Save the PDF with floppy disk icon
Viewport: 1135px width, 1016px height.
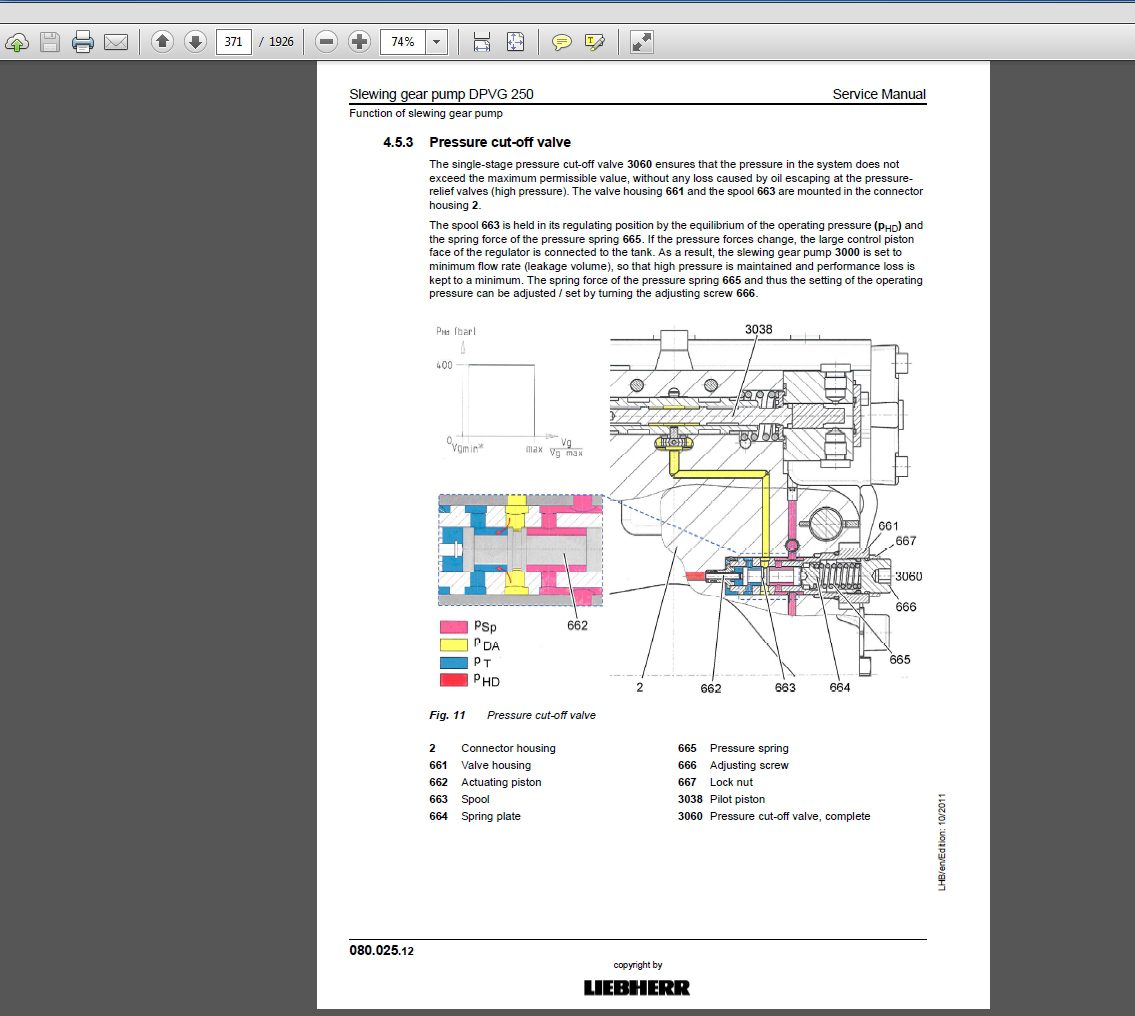tap(50, 42)
